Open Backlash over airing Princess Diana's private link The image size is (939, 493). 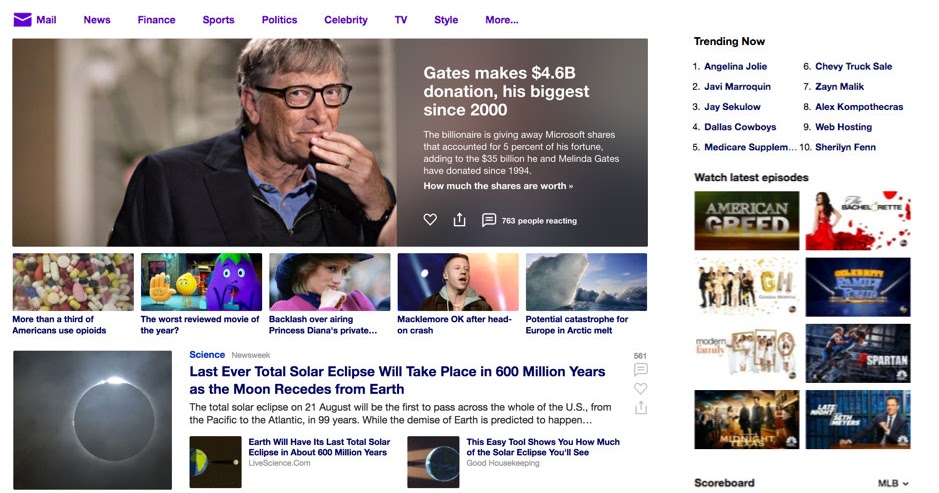click(323, 325)
